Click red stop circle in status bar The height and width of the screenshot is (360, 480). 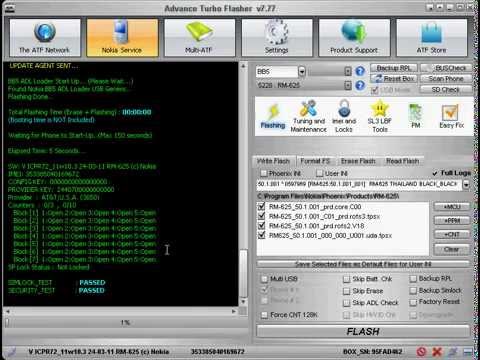click(421, 351)
